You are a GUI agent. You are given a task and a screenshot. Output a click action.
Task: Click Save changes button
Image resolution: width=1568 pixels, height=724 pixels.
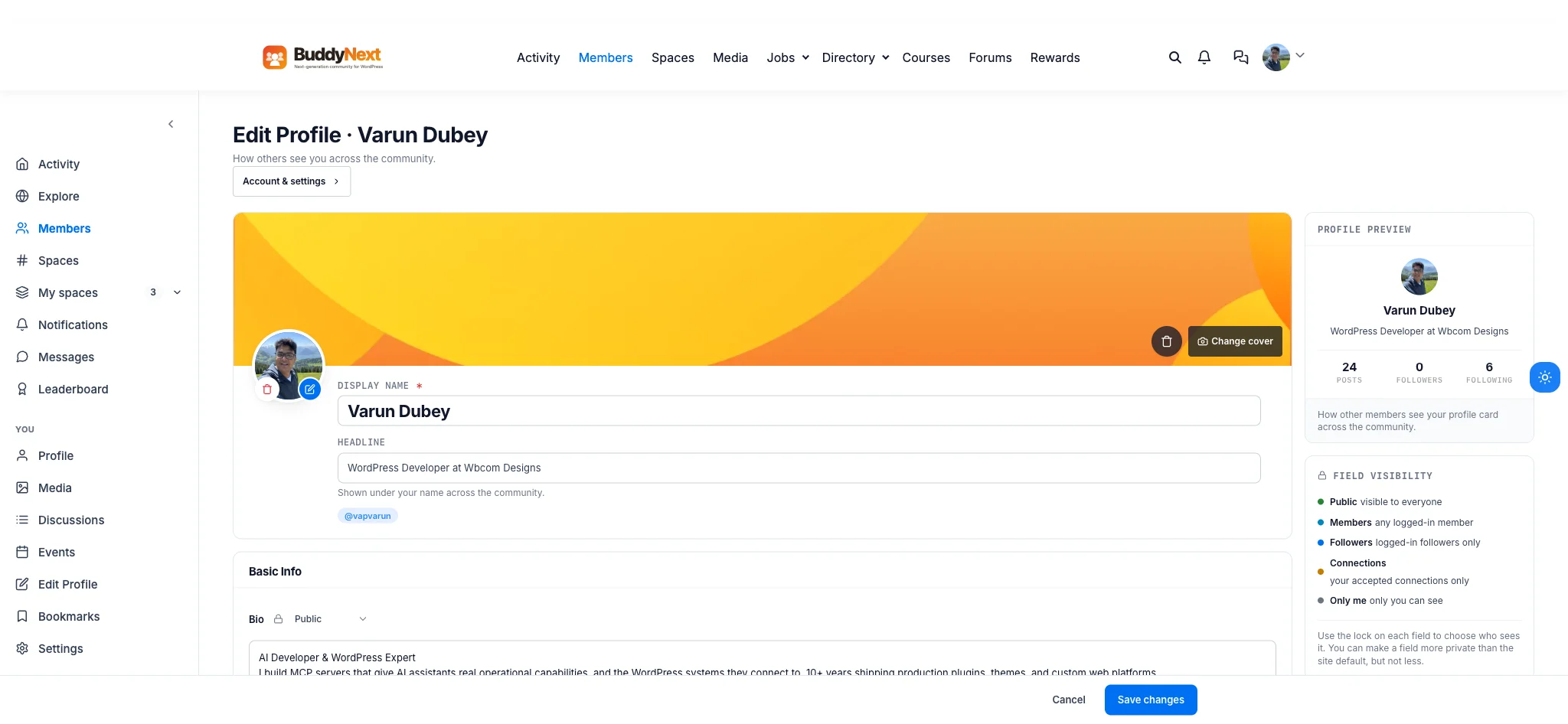(1151, 700)
